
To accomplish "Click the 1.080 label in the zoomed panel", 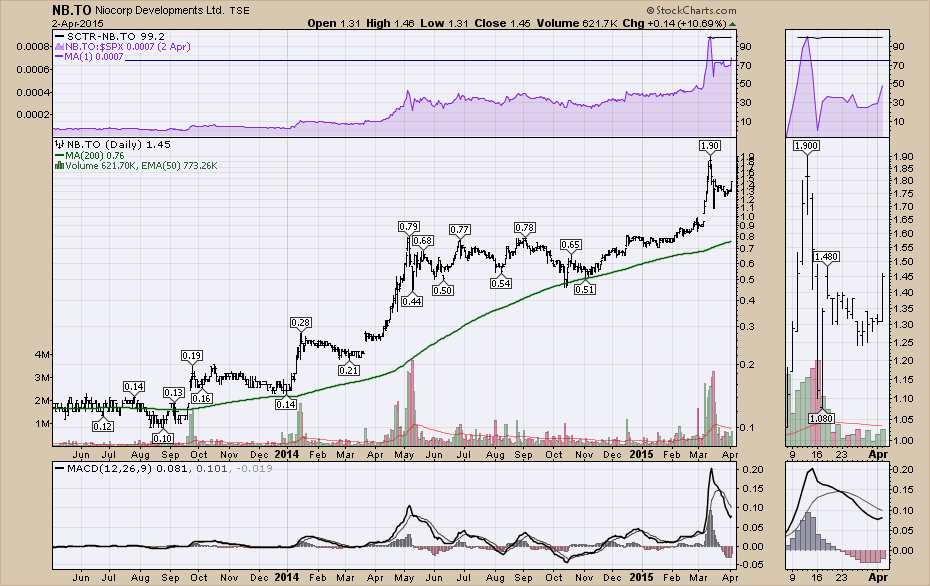I will [x=821, y=418].
